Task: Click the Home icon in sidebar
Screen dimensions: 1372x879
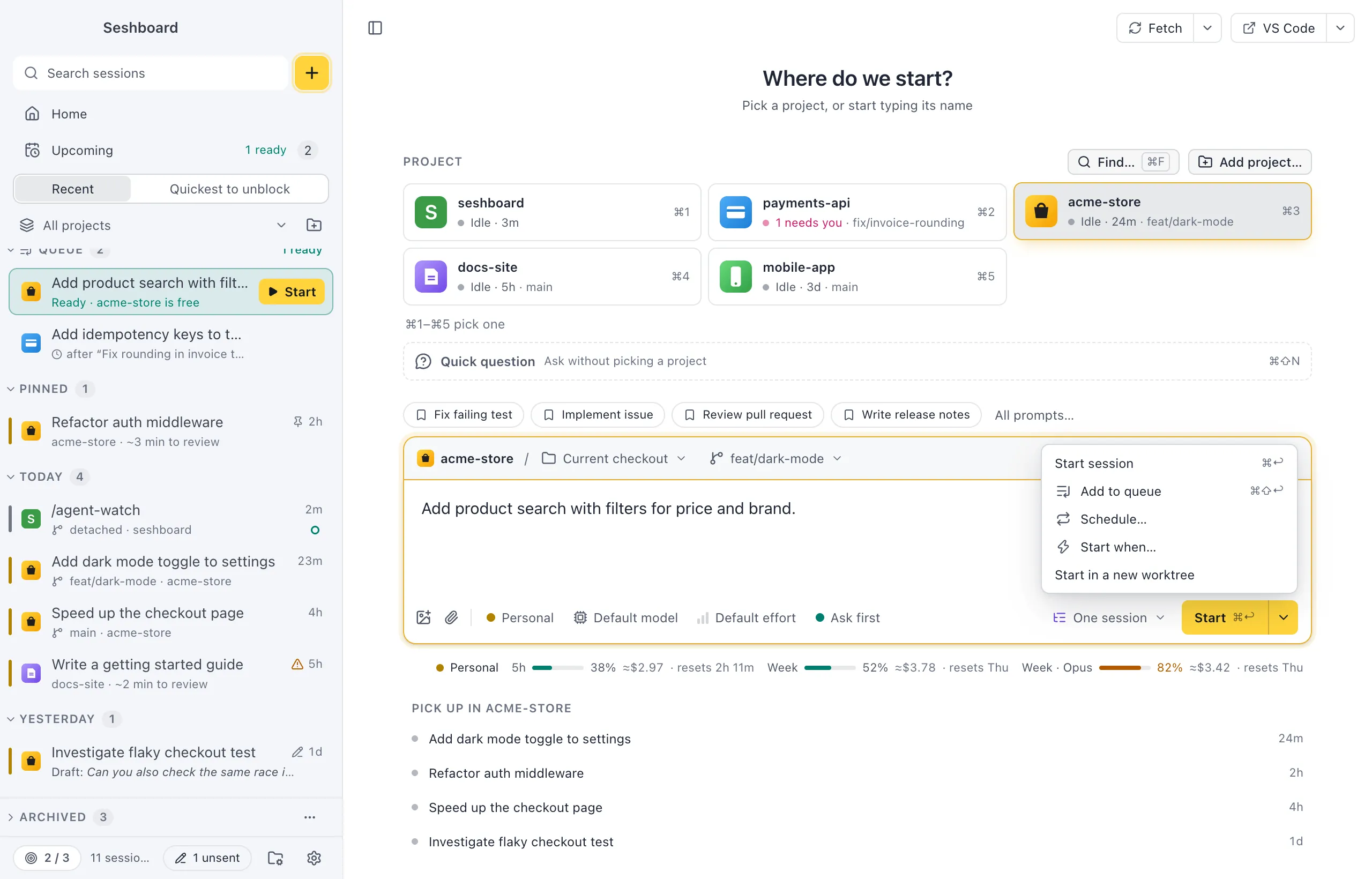Action: pyautogui.click(x=32, y=114)
